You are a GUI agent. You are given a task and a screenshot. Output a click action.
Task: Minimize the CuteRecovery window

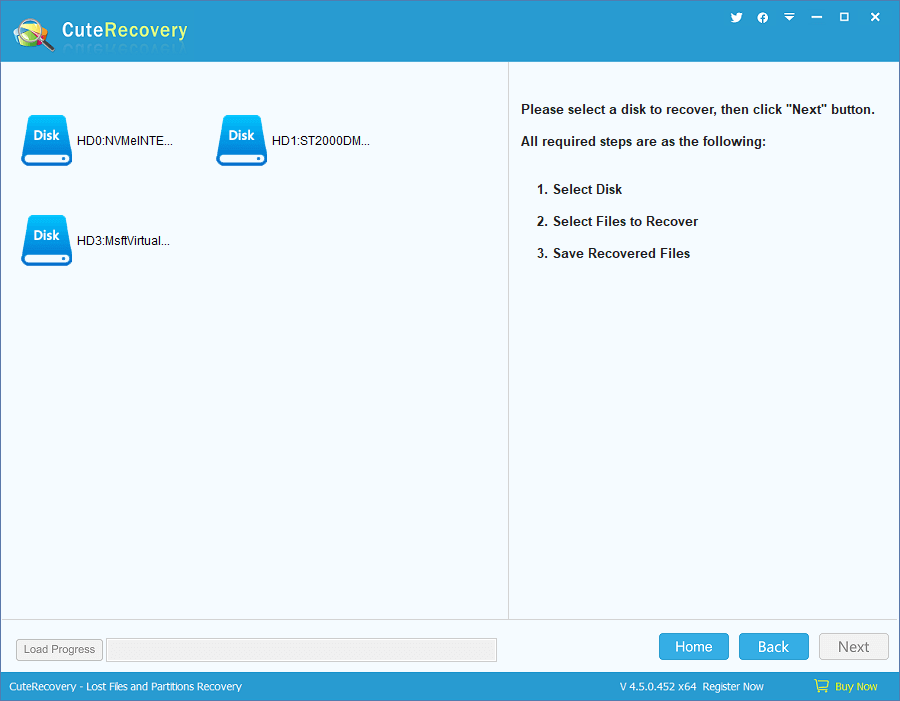[x=817, y=17]
